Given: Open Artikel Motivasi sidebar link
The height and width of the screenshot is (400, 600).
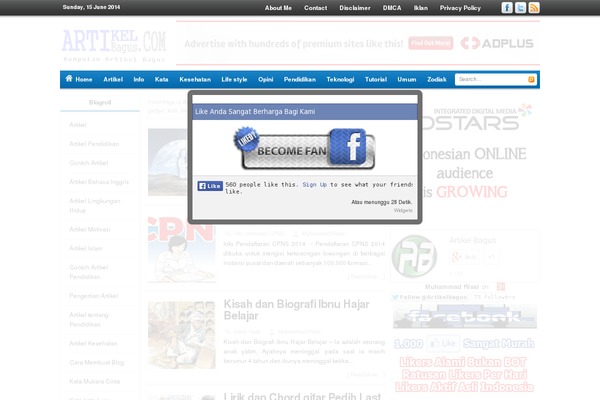Looking at the screenshot, I should (x=90, y=229).
